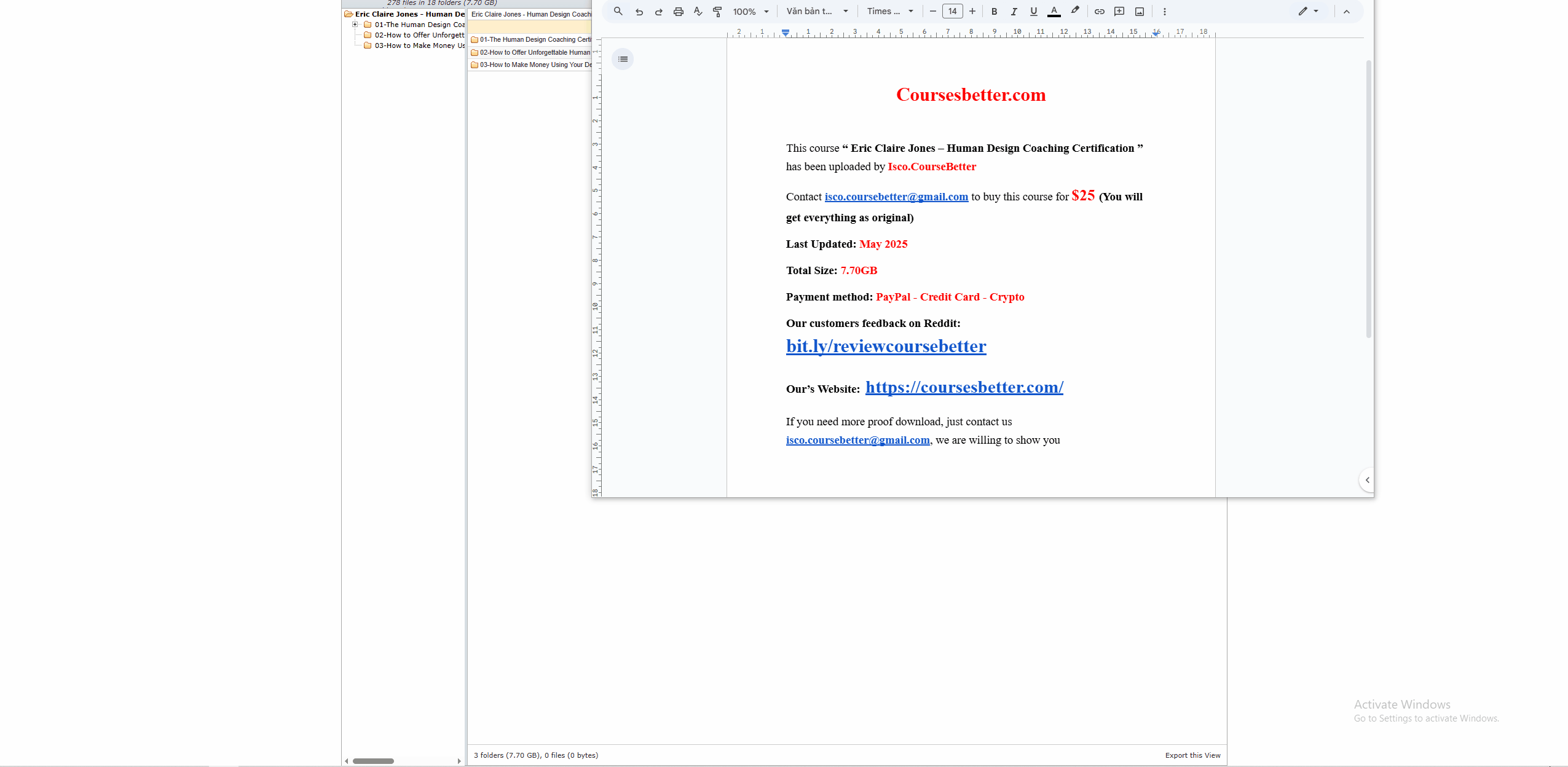The height and width of the screenshot is (767, 1568).
Task: Click the 'May 2025' date text
Action: (883, 244)
